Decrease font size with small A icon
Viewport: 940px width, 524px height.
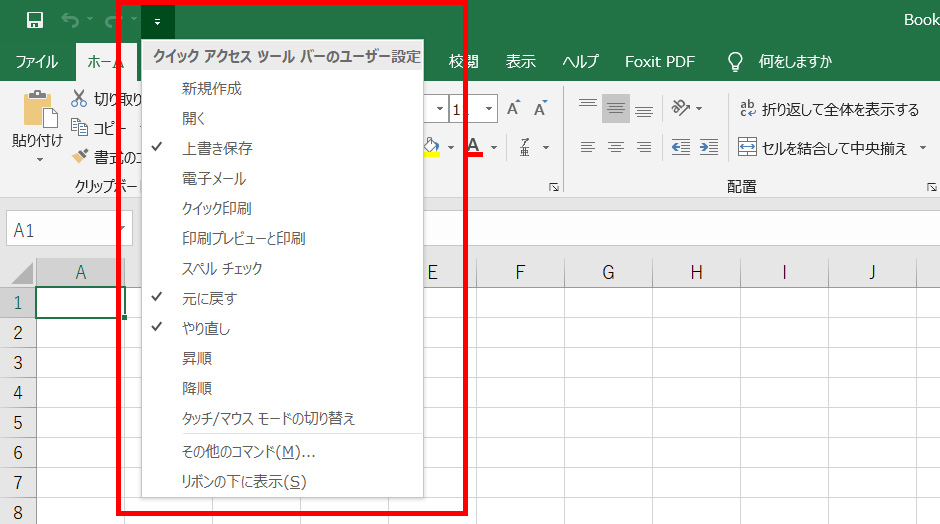[x=541, y=108]
